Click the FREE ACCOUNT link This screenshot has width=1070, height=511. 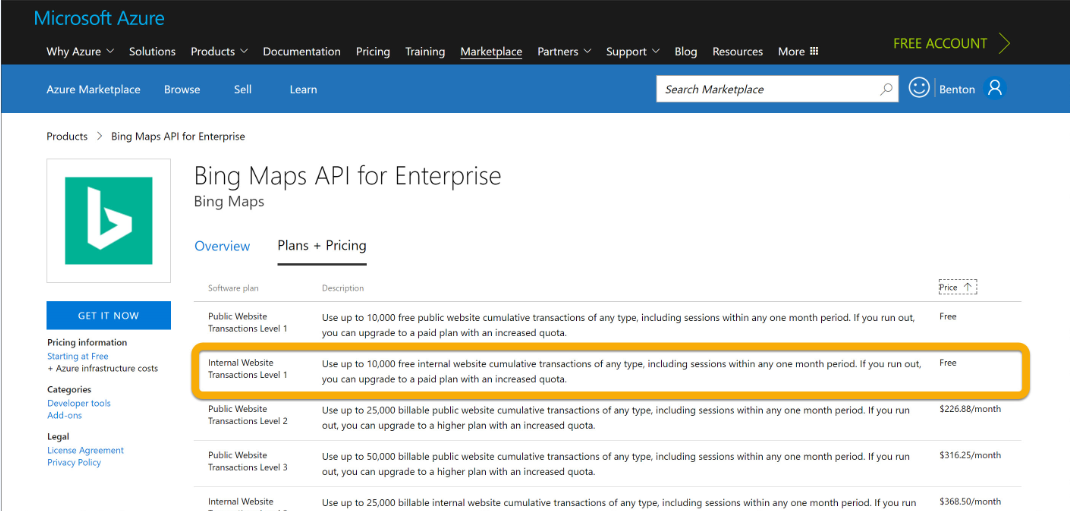(940, 43)
